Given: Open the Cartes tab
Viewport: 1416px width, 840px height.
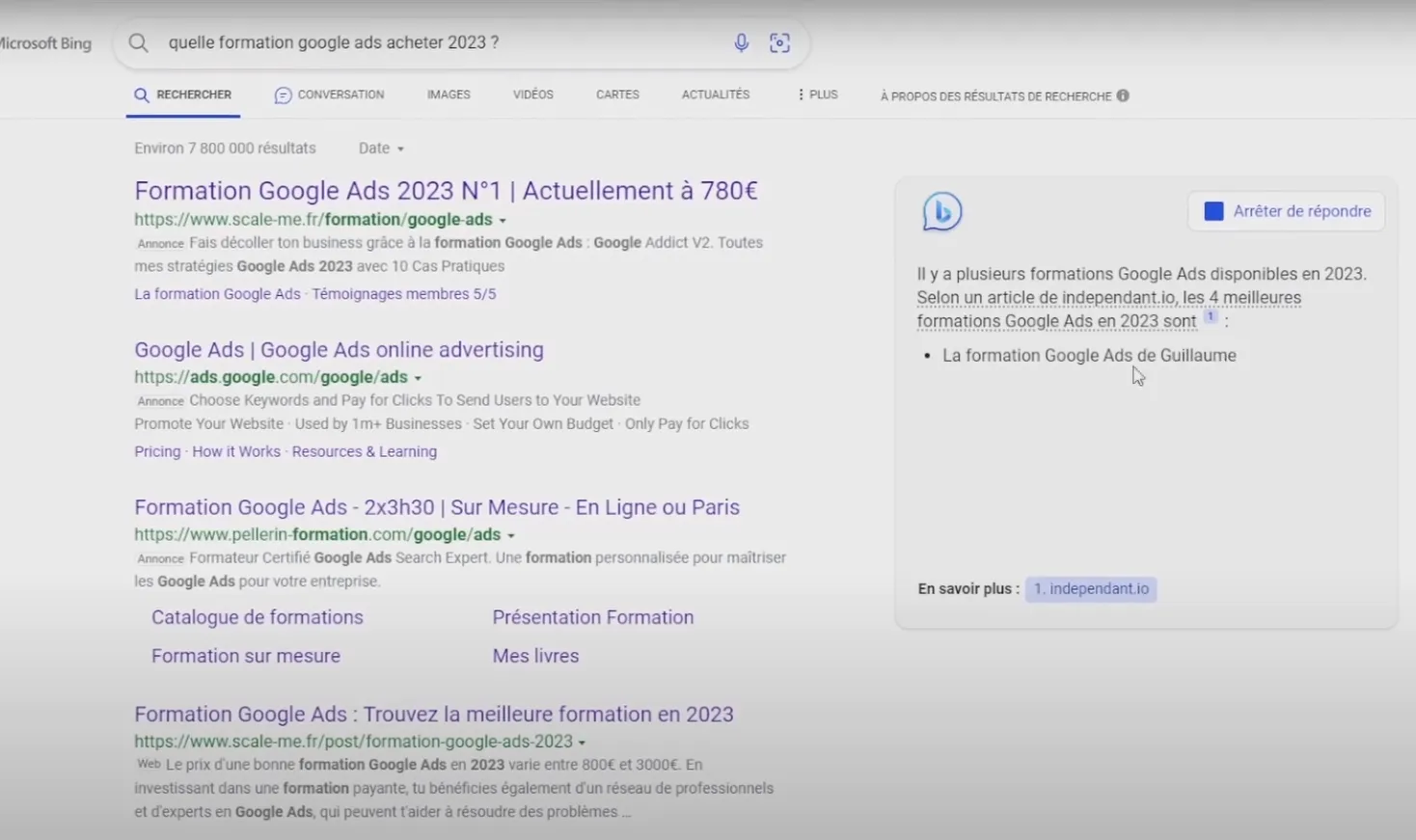Looking at the screenshot, I should (617, 95).
